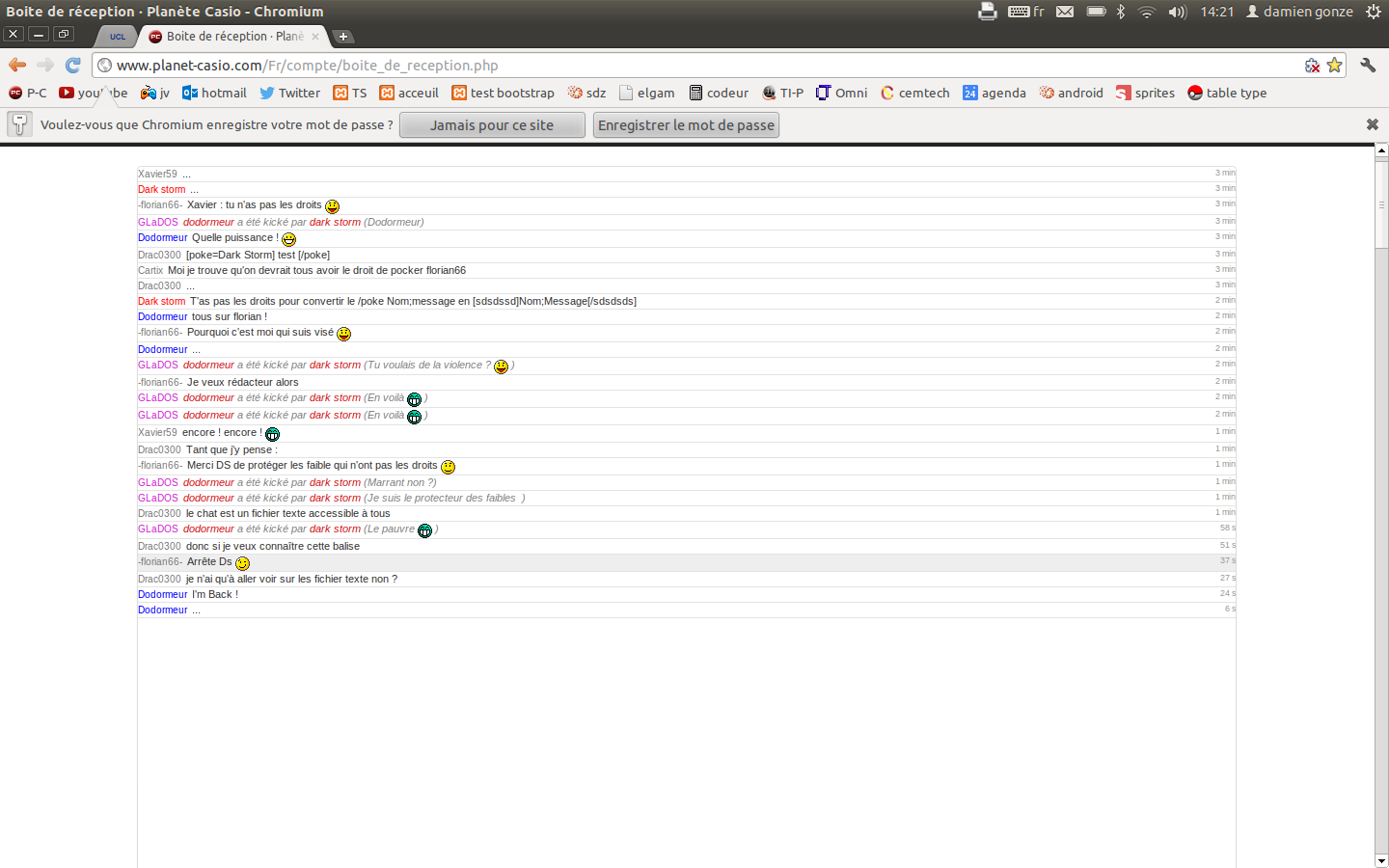Click 'le chat est un fichier texte' message
This screenshot has width=1389, height=868.
[288, 513]
